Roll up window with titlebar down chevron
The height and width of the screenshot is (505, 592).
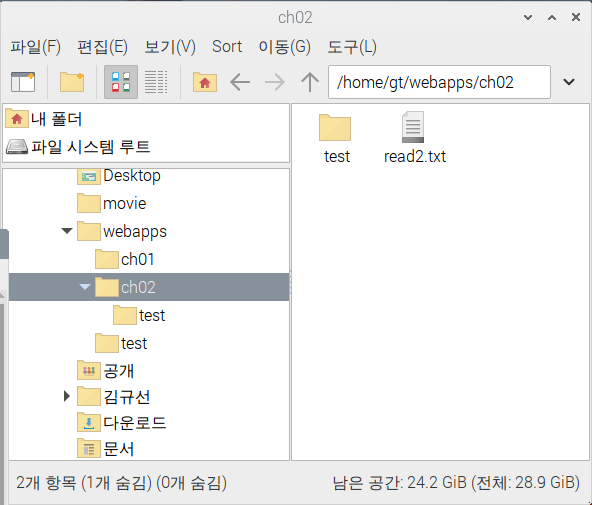click(528, 17)
